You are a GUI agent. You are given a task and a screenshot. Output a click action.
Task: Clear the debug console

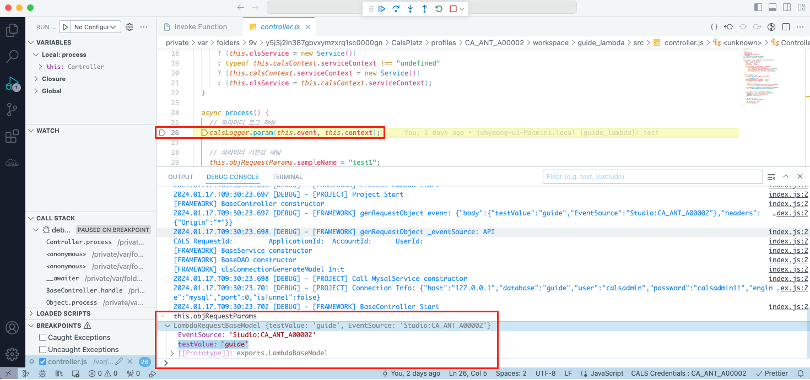(772, 177)
